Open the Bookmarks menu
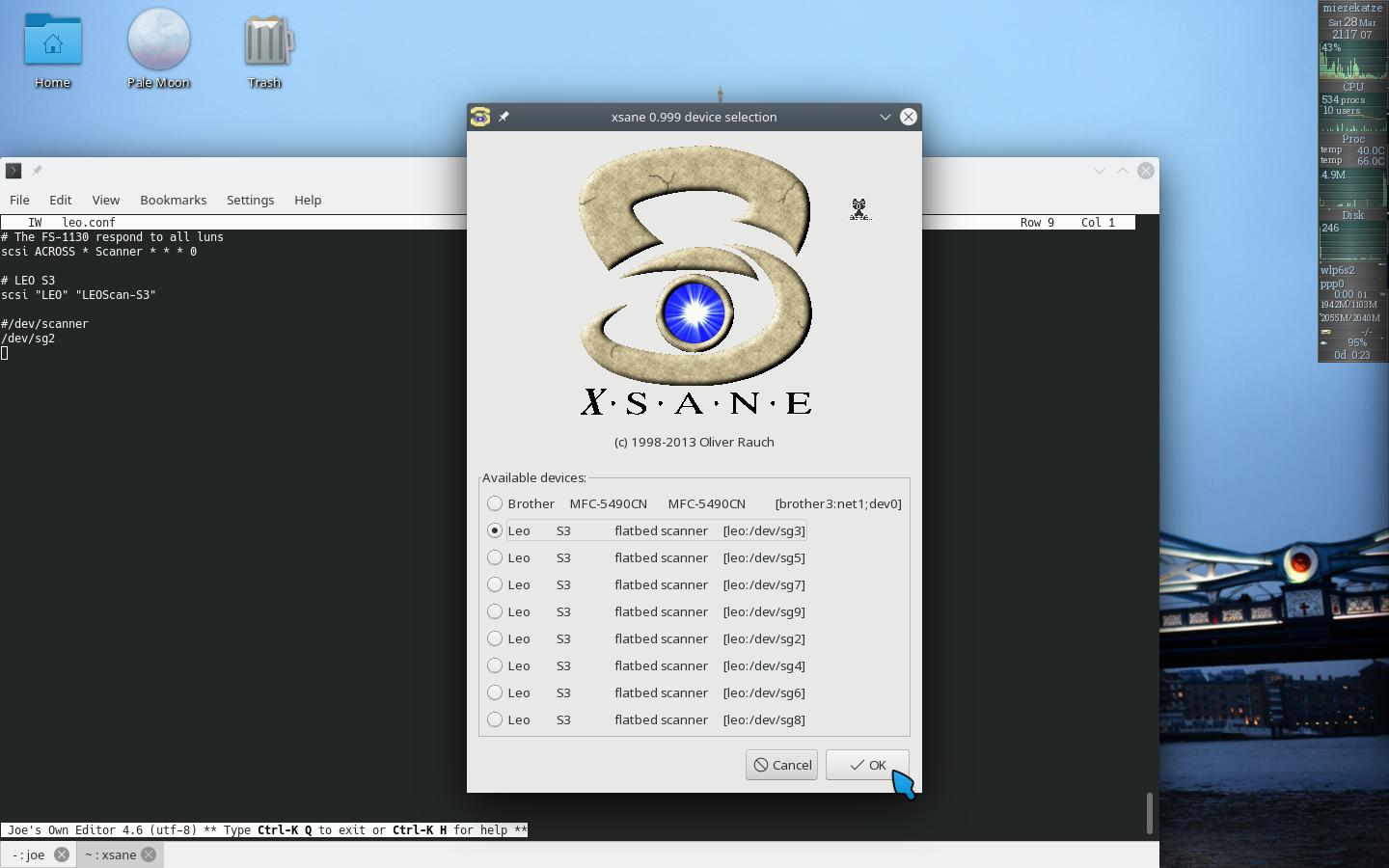Image resolution: width=1389 pixels, height=868 pixels. pyautogui.click(x=173, y=200)
